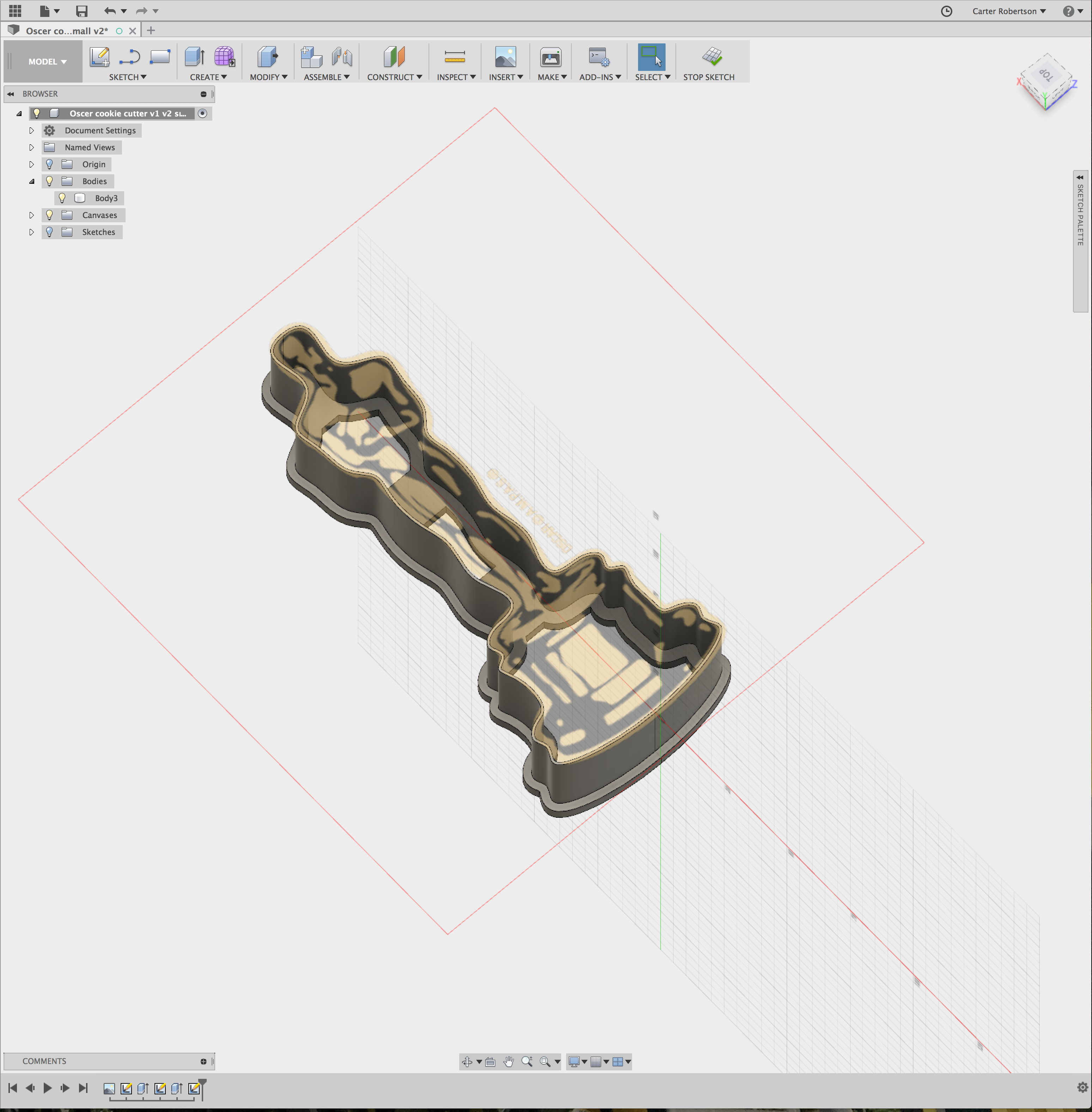Open the ASSEMBLE menu
This screenshot has height=1112, width=1092.
point(326,77)
